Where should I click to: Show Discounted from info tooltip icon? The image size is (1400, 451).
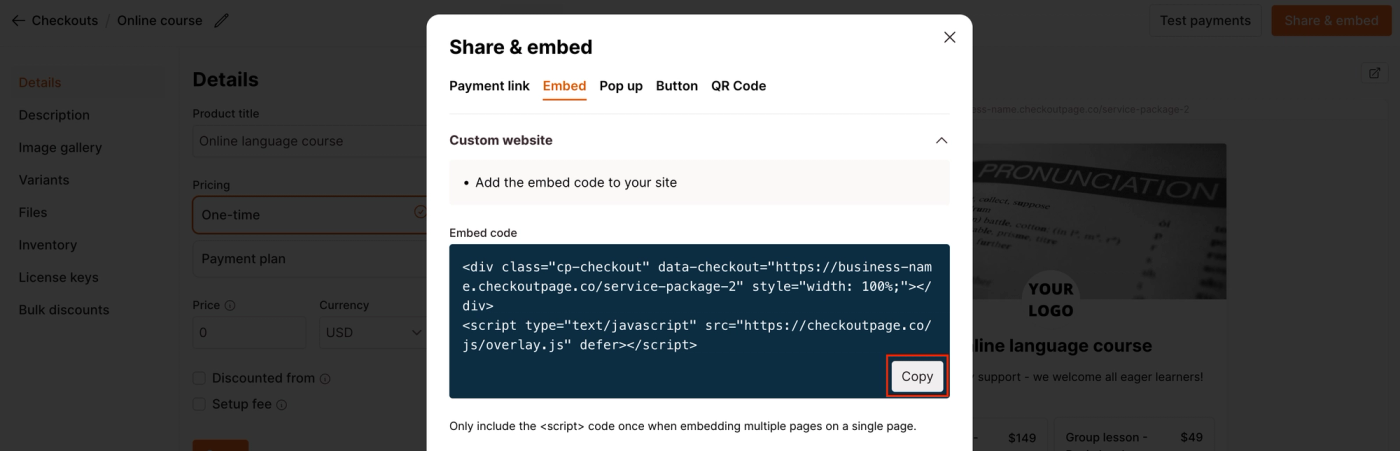[325, 379]
